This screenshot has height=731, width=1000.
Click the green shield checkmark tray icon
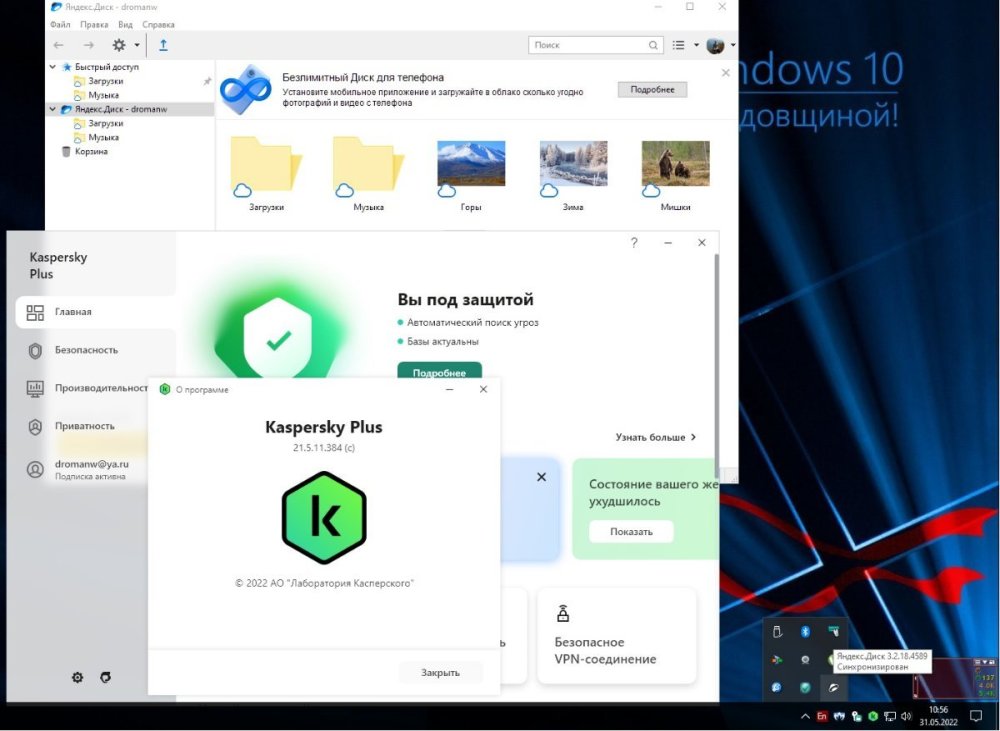(805, 688)
